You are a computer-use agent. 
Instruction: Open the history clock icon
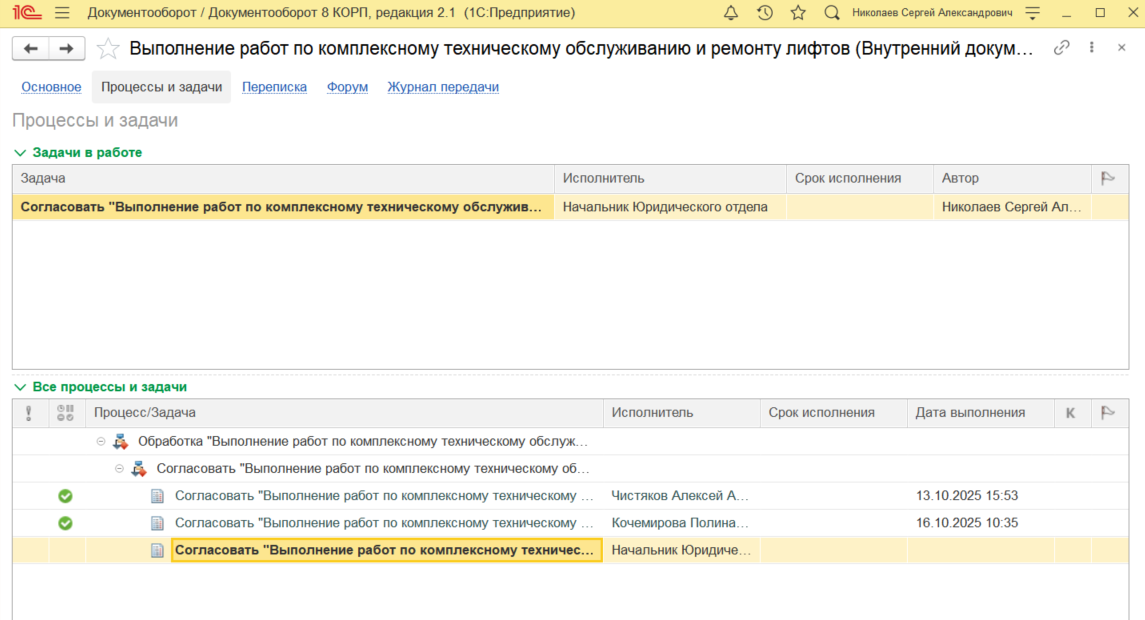[x=765, y=13]
